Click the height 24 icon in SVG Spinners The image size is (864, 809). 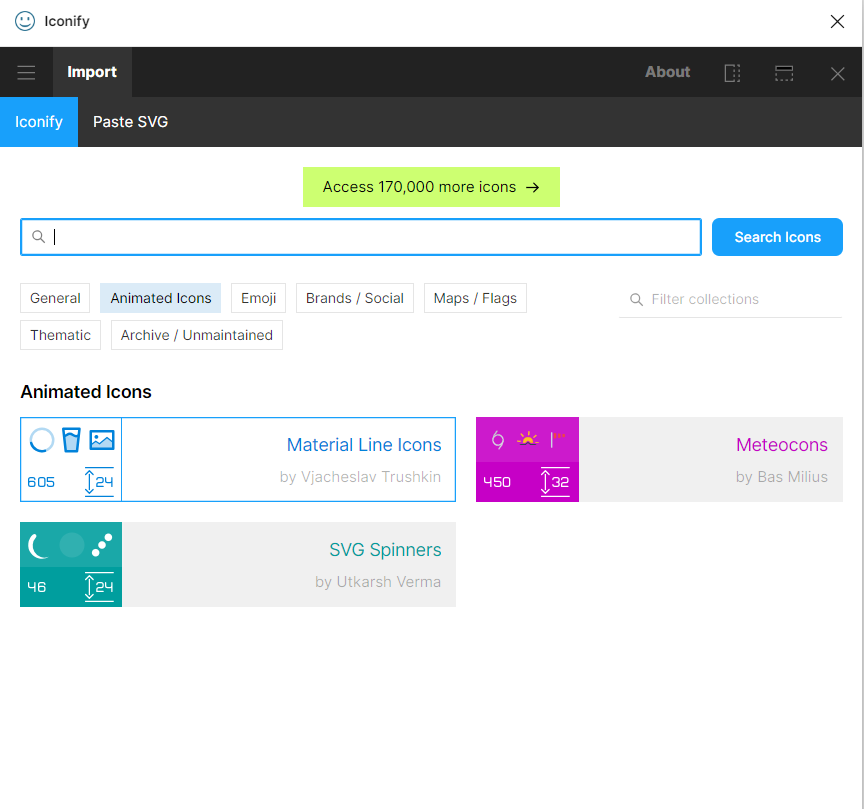[x=99, y=587]
